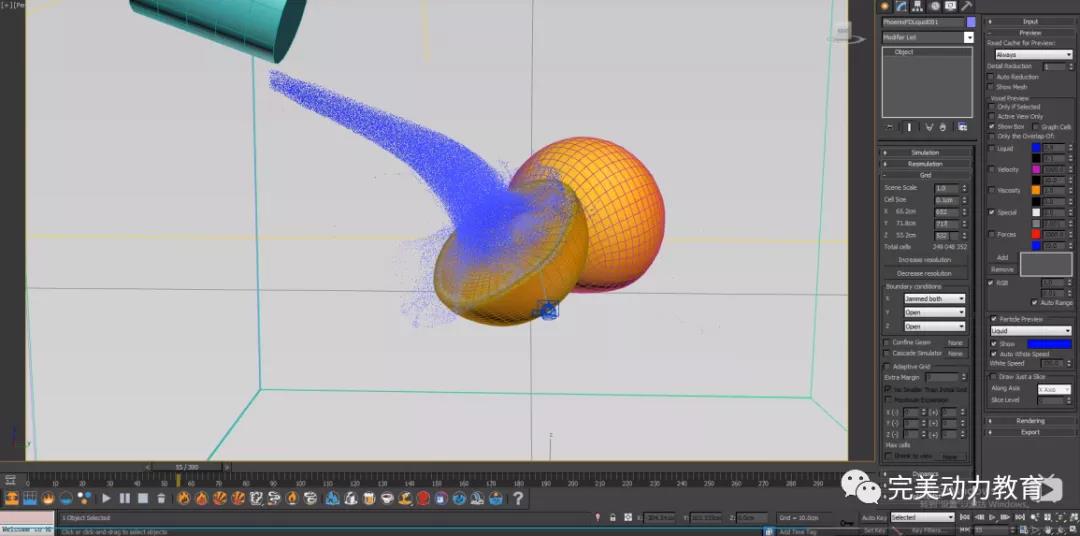Enable the Adaptive Grid checkbox
Image resolution: width=1080 pixels, height=536 pixels.
(x=886, y=367)
